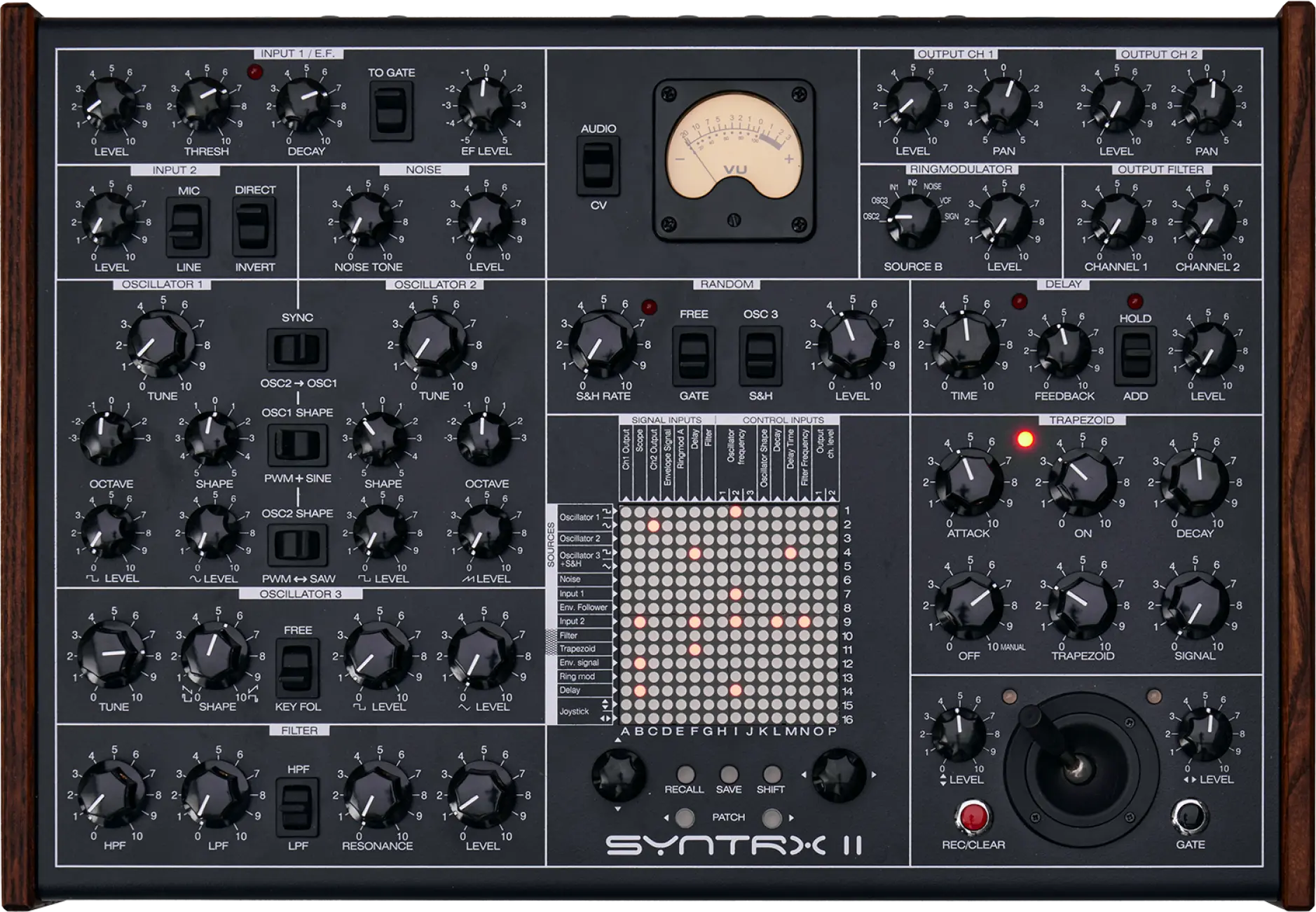Click the "Env. Follower" matrix source label
The width and height of the screenshot is (1316, 912).
click(583, 607)
